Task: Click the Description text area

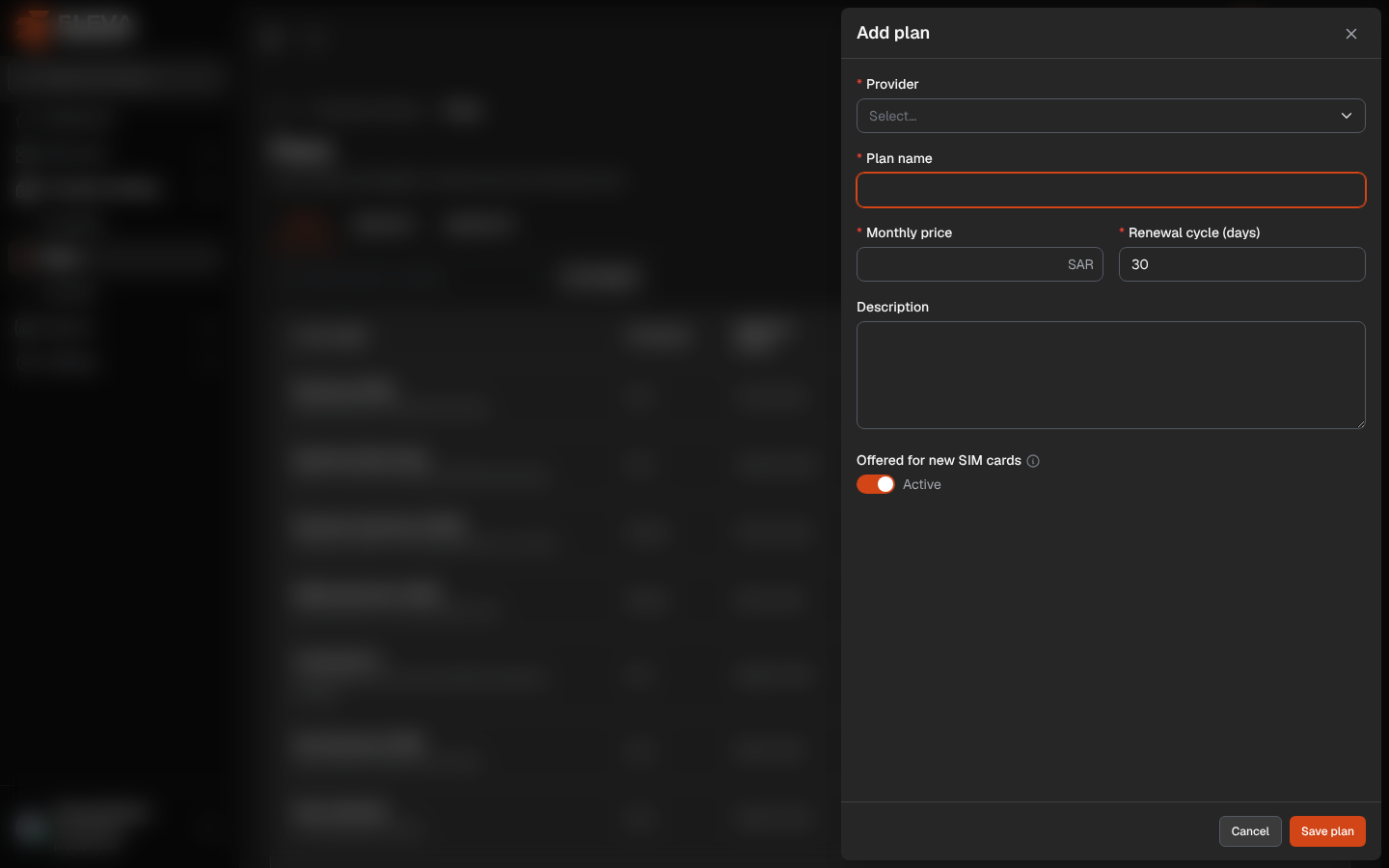Action: coord(1110,375)
